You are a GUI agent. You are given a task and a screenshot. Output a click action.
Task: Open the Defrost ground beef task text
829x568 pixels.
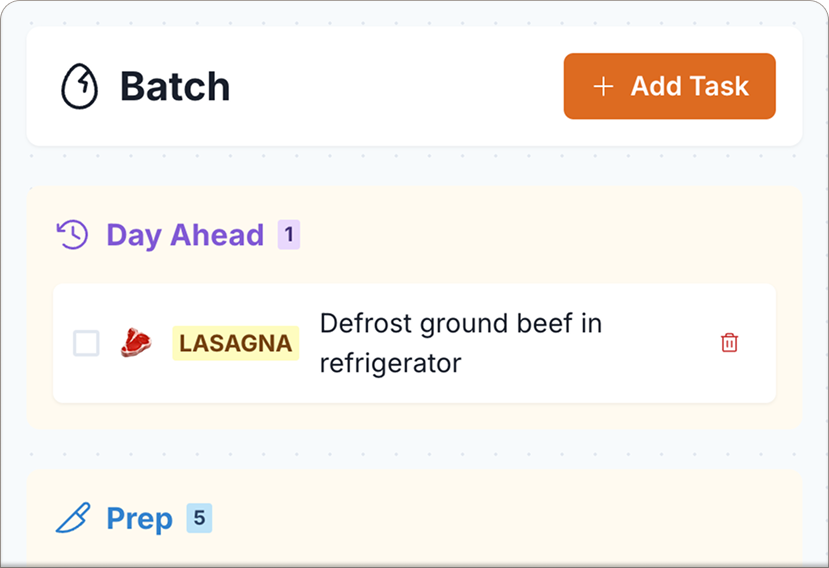tap(460, 325)
